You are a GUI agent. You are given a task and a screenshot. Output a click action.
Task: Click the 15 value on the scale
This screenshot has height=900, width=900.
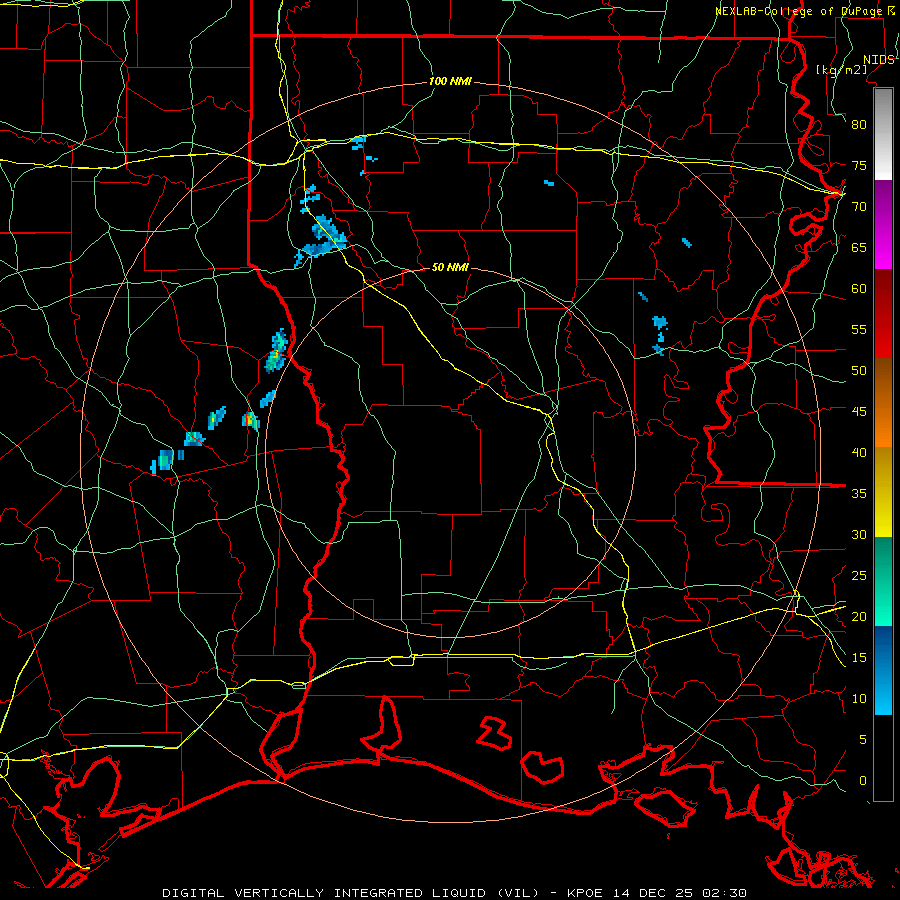[859, 658]
